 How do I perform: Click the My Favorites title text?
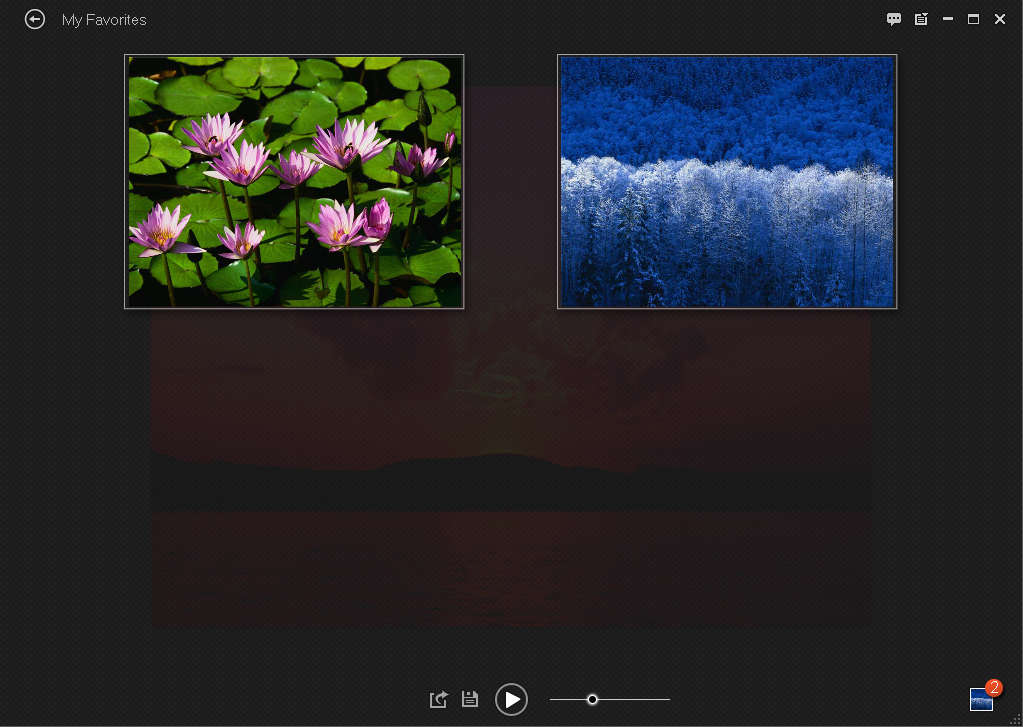104,20
